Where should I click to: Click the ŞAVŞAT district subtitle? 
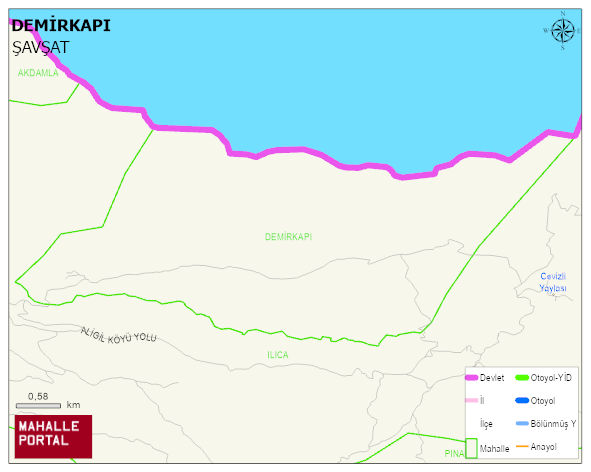point(40,48)
